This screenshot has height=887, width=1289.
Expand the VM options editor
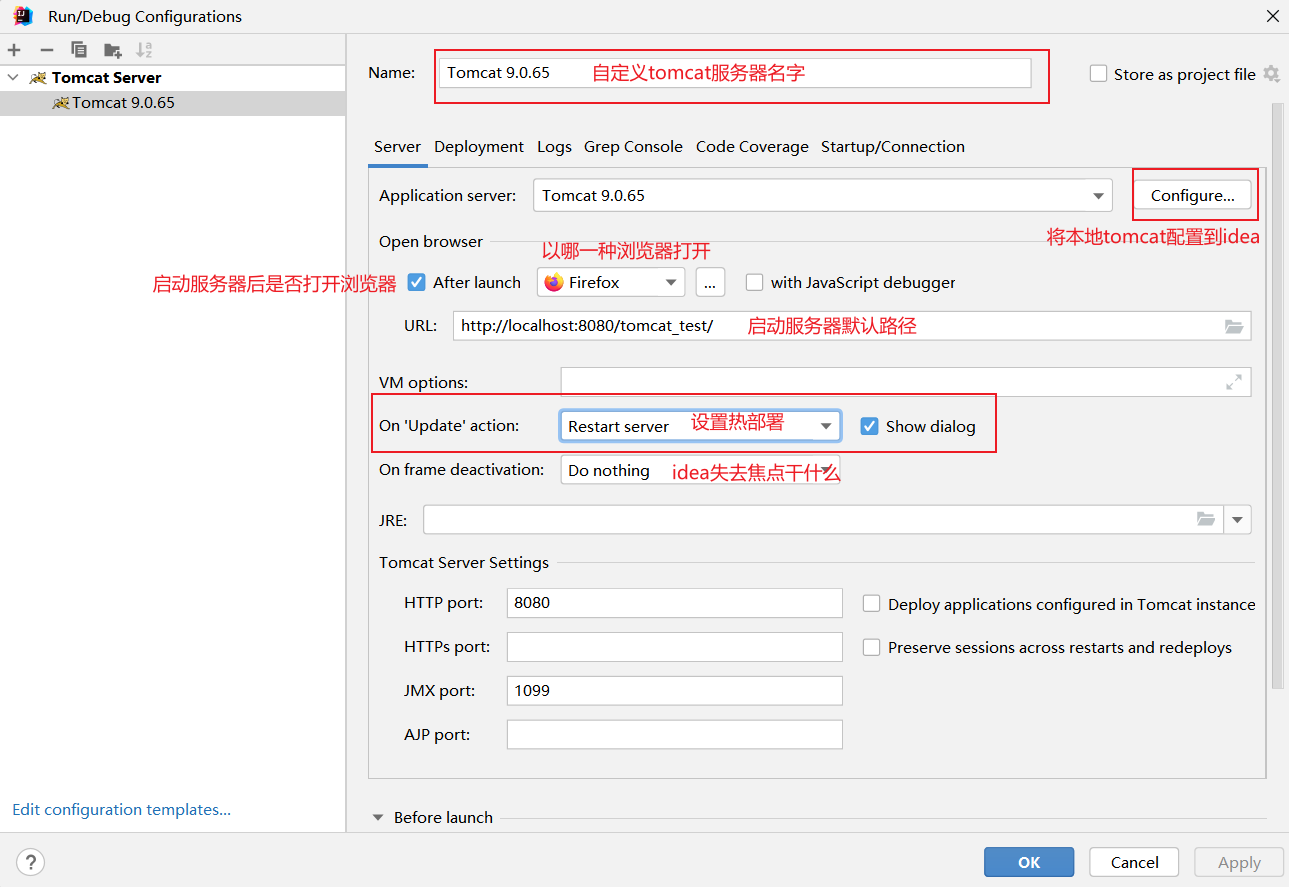1233,381
